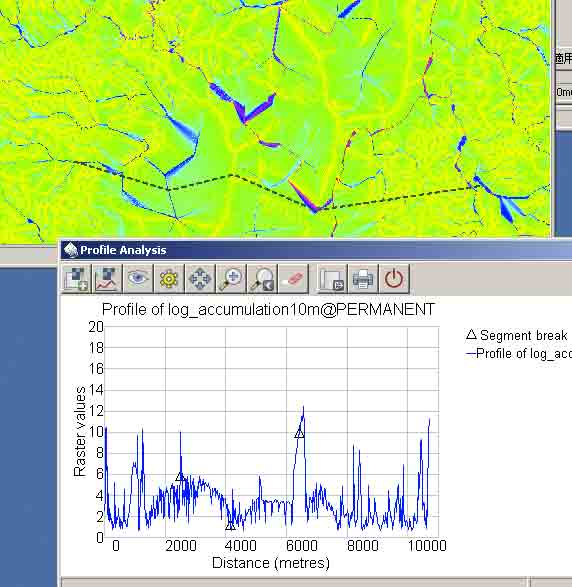572x587 pixels.
Task: Click the 'Profile of log_acc' legend entry
Action: (519, 353)
